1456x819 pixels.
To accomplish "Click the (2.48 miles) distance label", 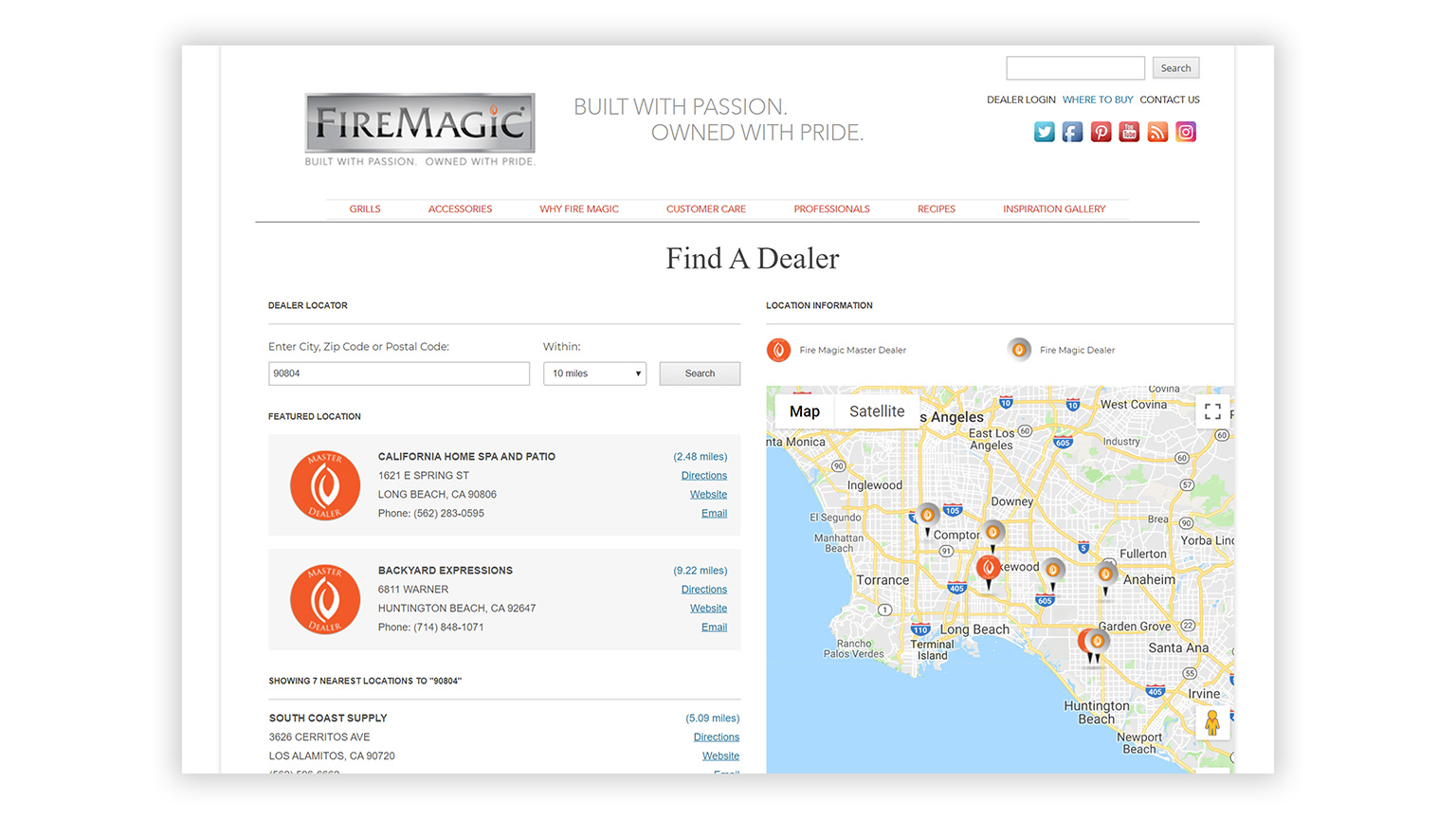I will coord(701,457).
